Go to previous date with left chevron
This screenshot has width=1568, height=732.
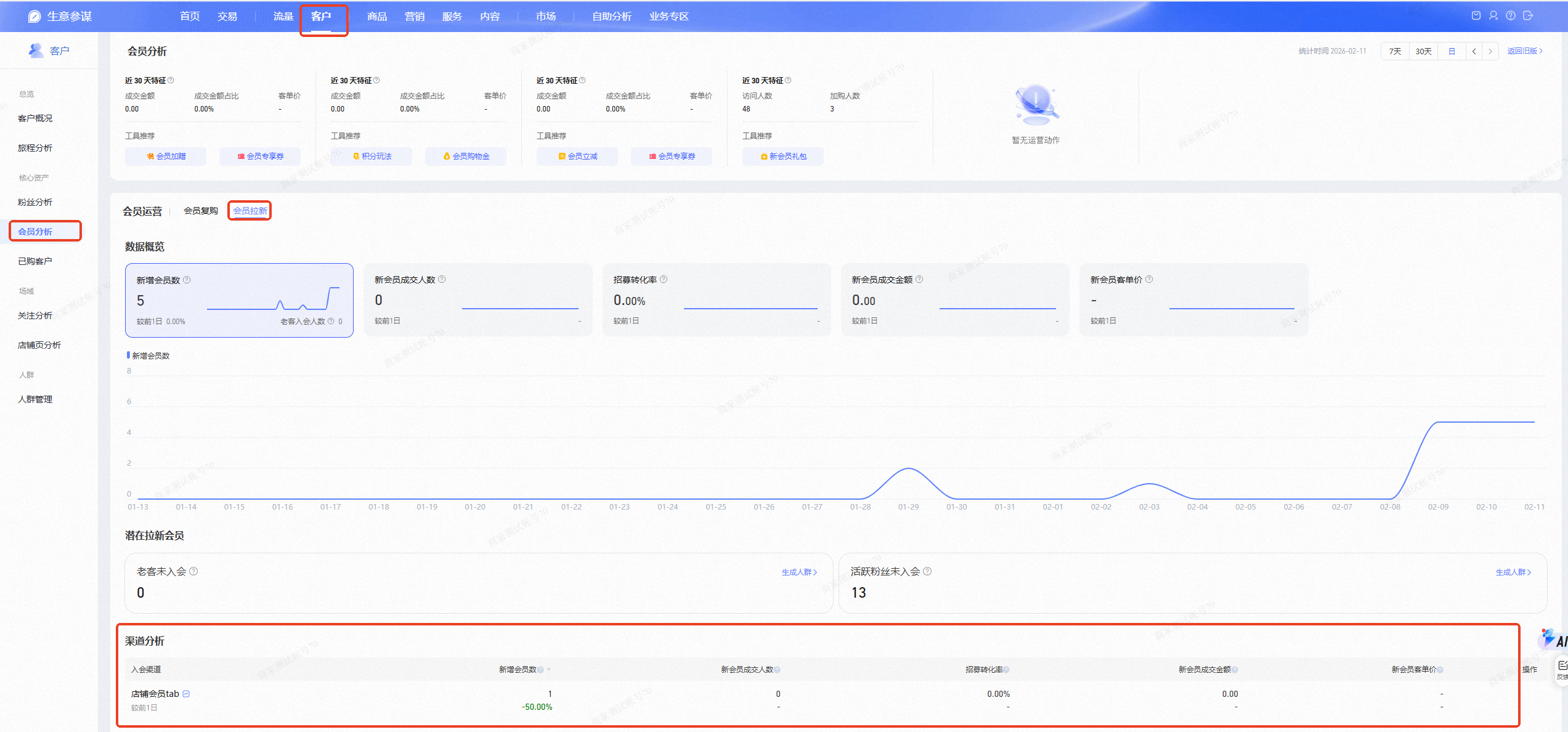1474,51
